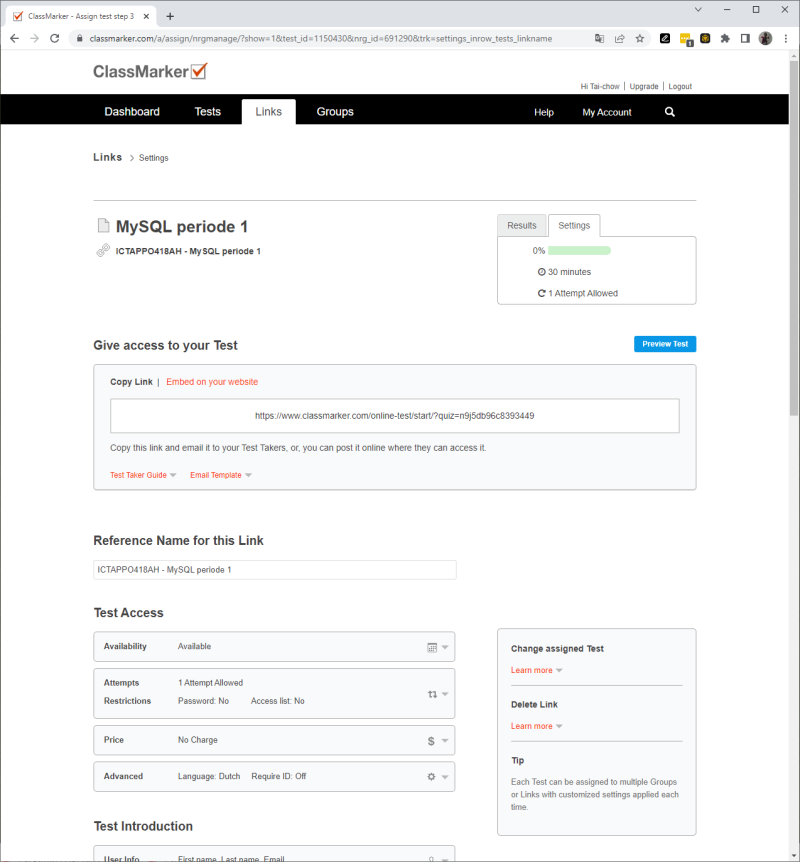Click the Upgrade link

click(x=643, y=86)
